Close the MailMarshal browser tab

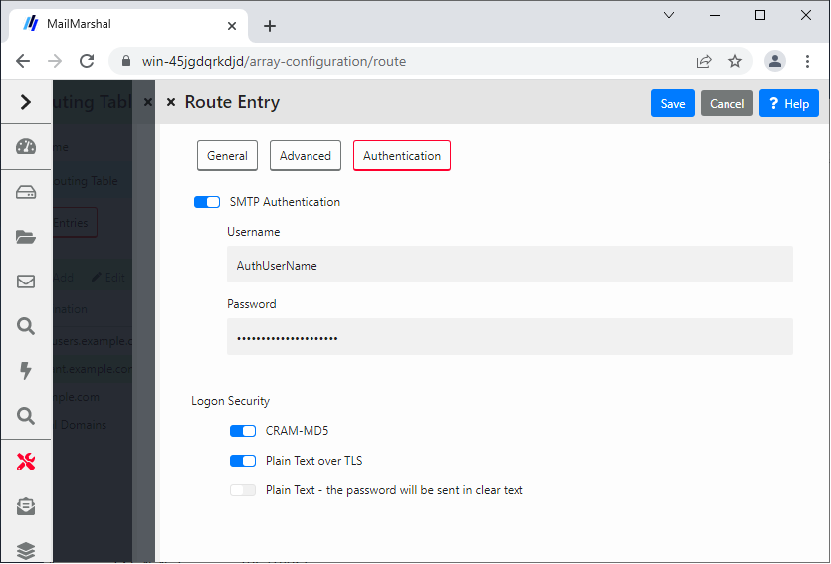tap(232, 26)
